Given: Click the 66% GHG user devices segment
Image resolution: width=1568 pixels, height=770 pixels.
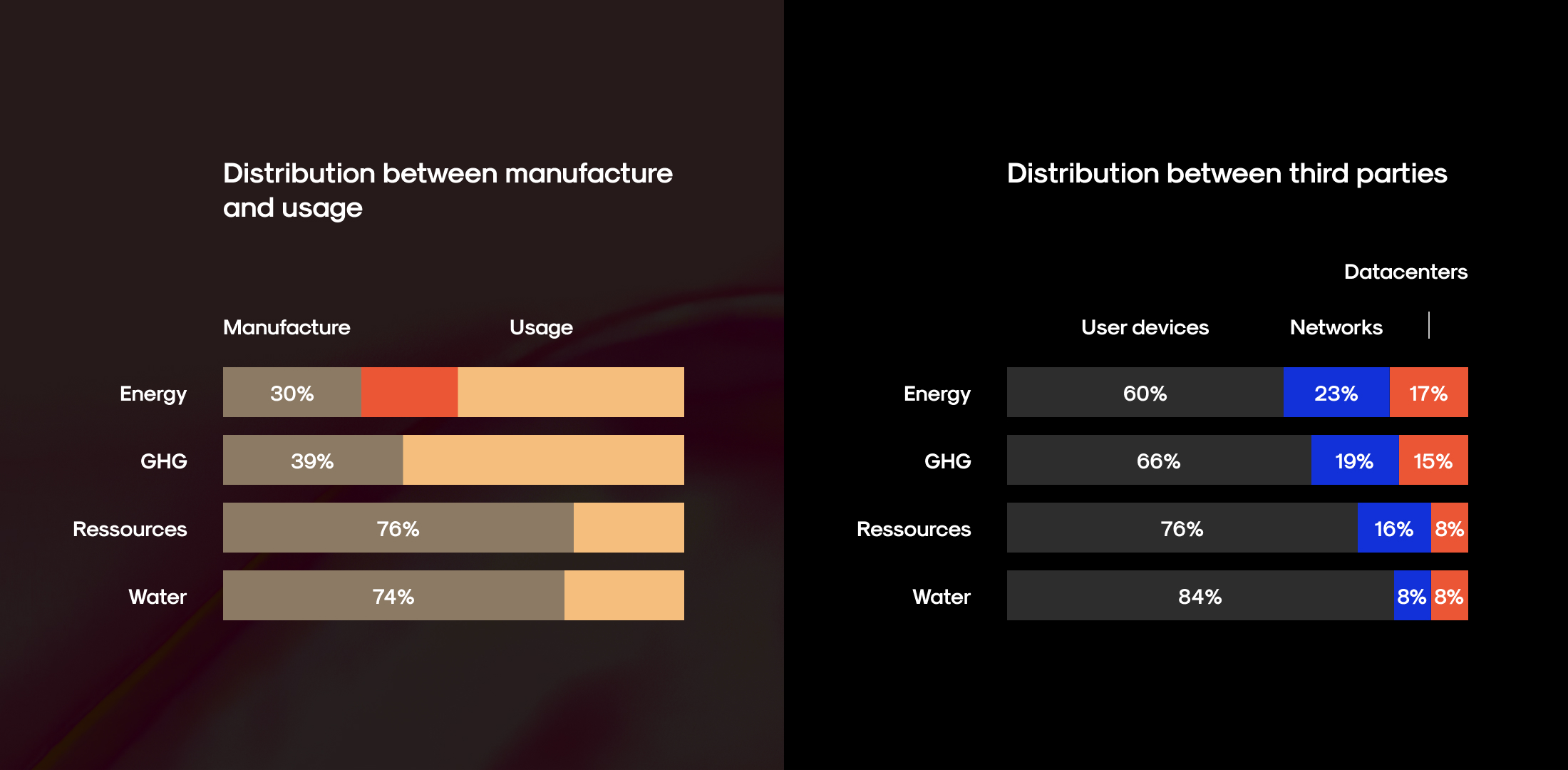Looking at the screenshot, I should 1159,460.
